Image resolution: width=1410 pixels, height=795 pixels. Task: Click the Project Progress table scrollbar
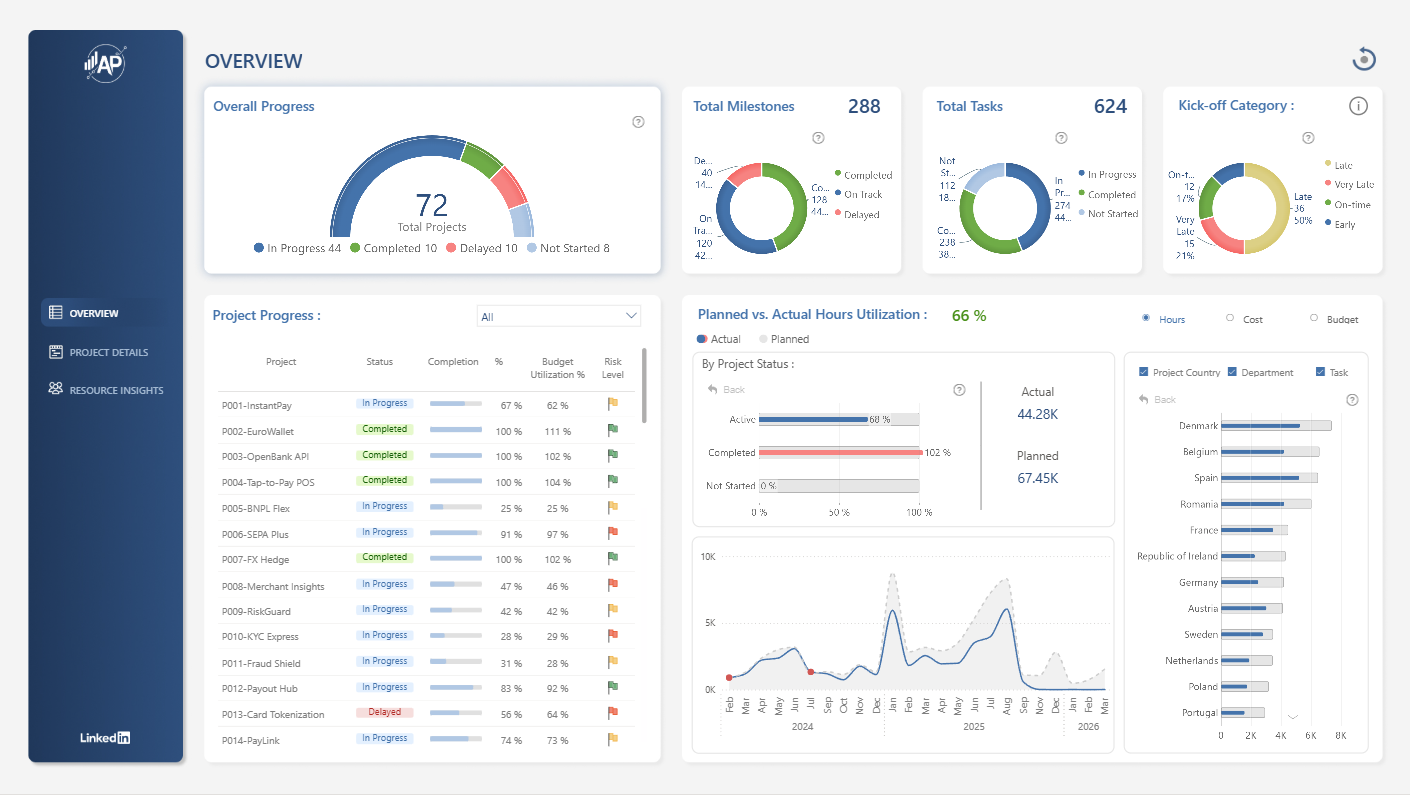[x=645, y=385]
